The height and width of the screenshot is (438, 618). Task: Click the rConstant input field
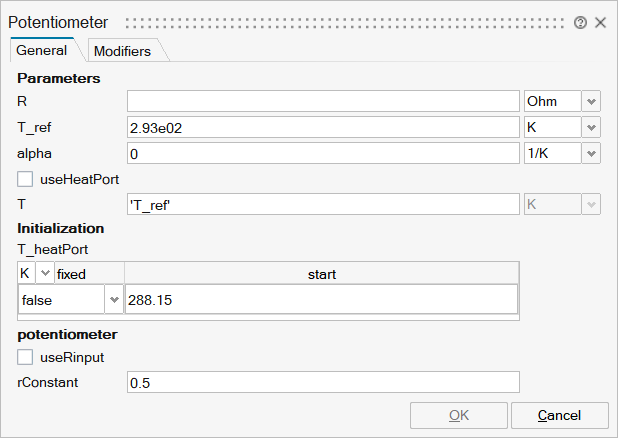323,382
